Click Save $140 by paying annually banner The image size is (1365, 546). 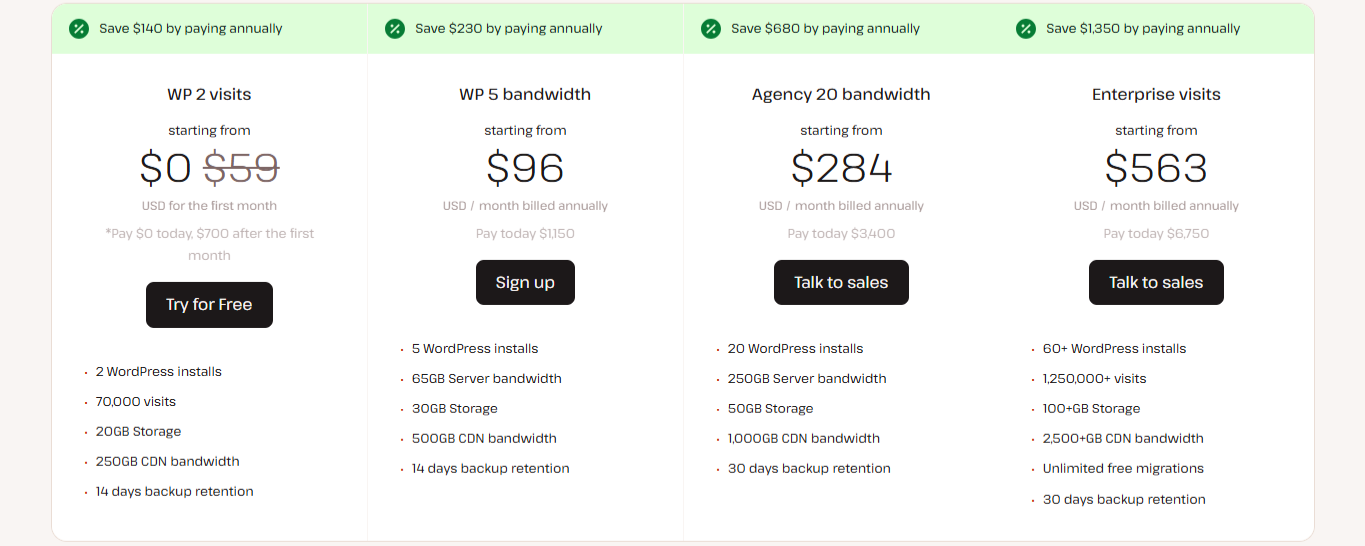[x=190, y=29]
